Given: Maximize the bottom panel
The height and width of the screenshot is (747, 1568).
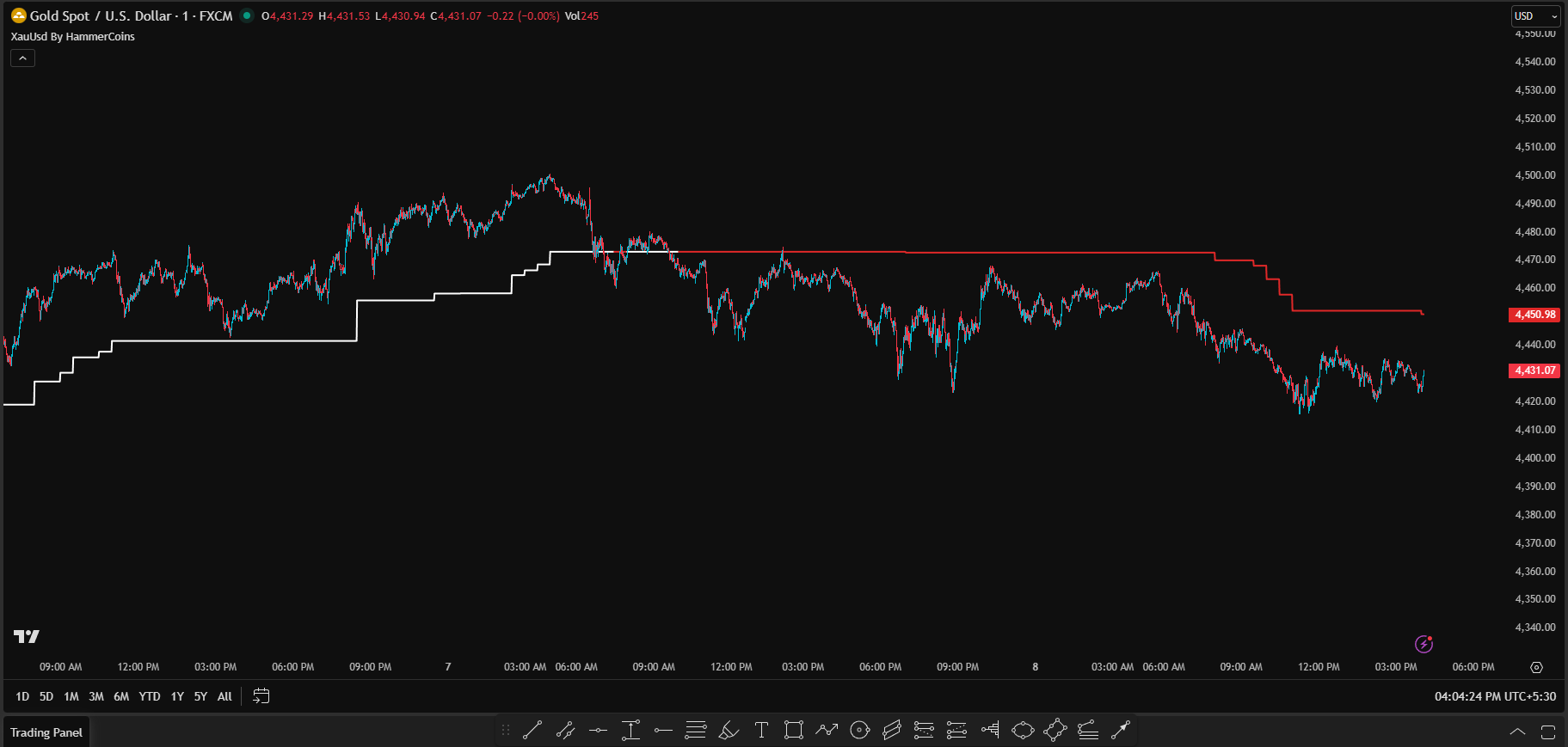Looking at the screenshot, I should [x=1548, y=732].
